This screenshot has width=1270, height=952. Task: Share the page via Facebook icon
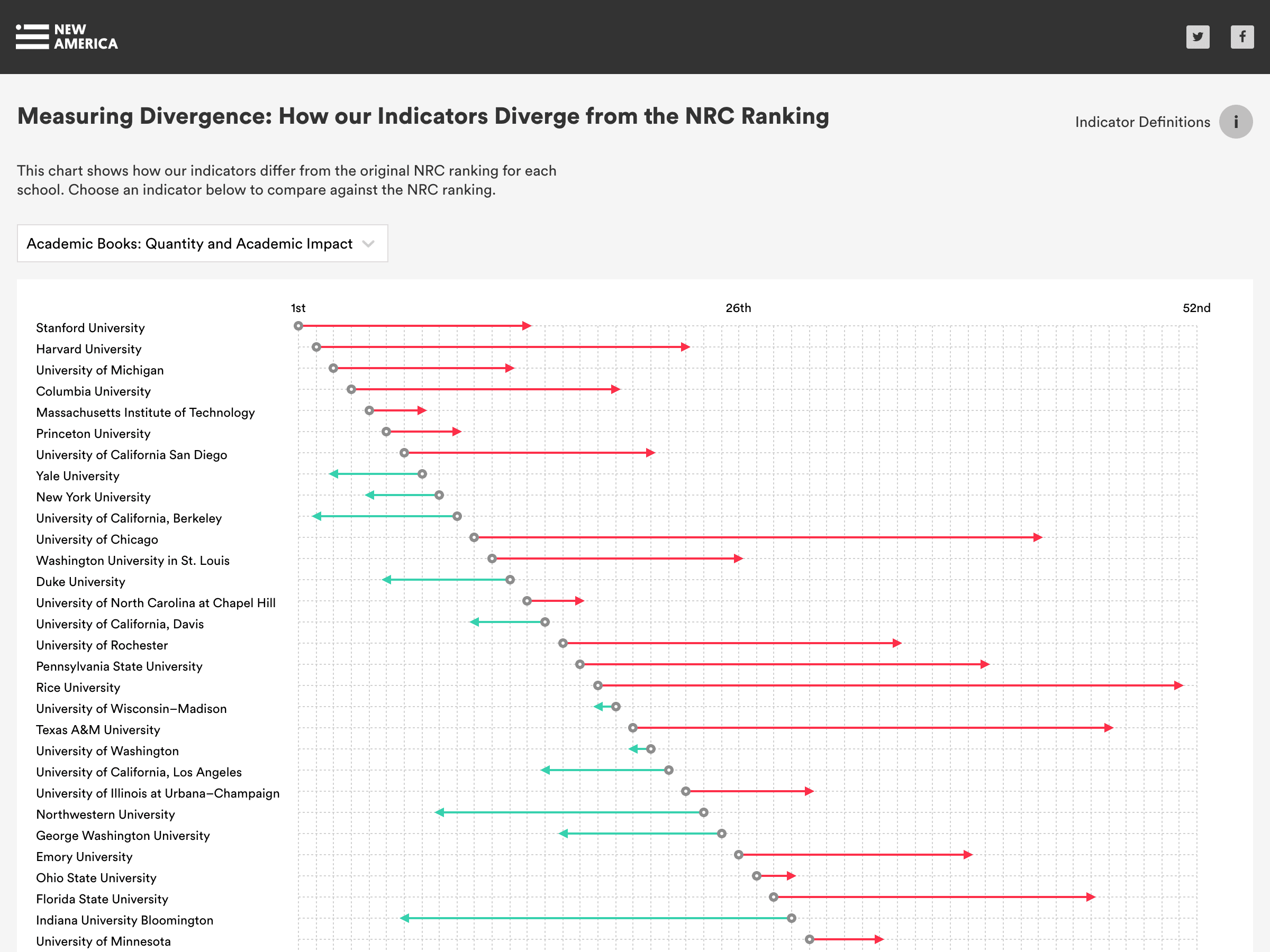click(1242, 36)
